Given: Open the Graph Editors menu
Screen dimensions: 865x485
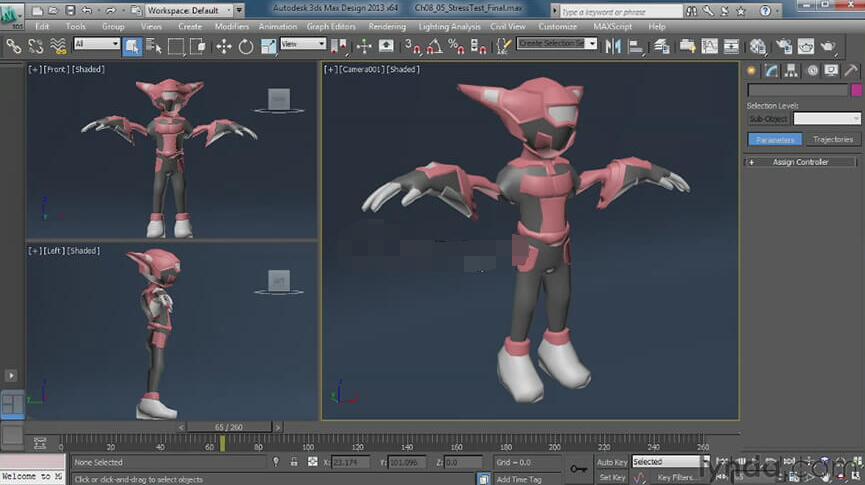Looking at the screenshot, I should pos(331,26).
